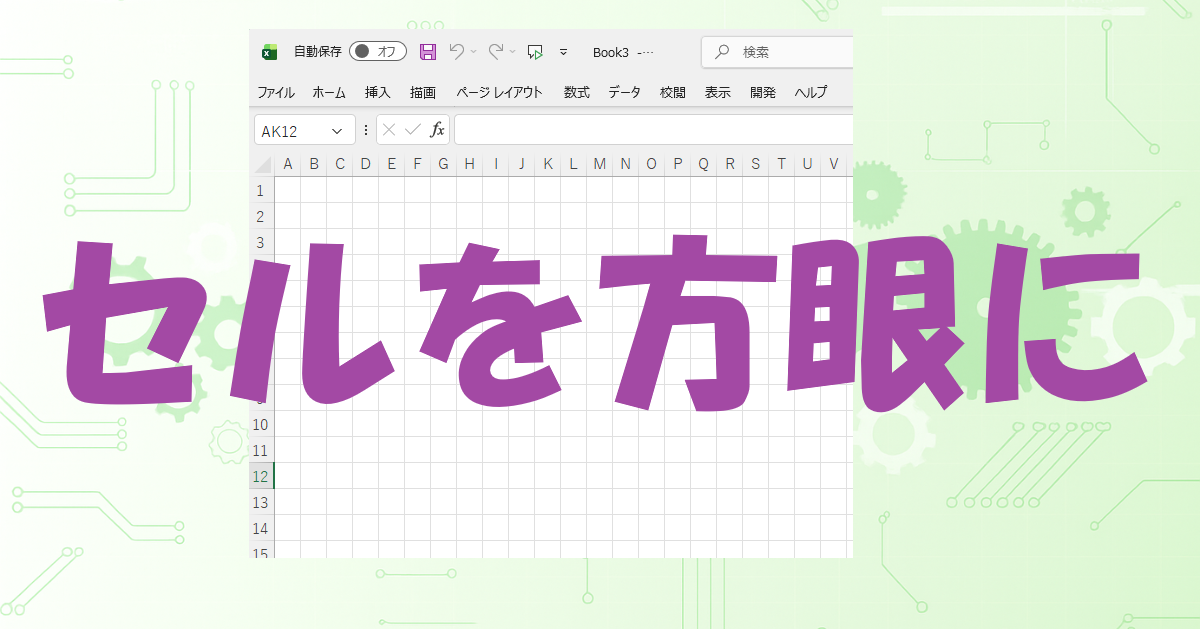Click the fx insert function icon
This screenshot has width=1200, height=629.
(x=437, y=130)
